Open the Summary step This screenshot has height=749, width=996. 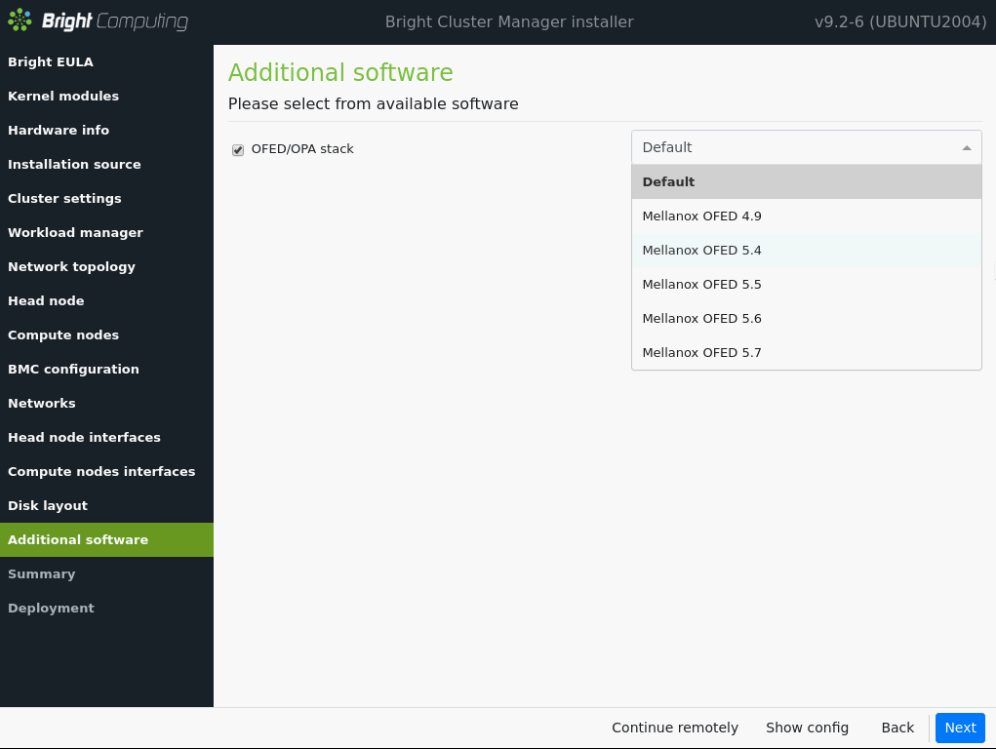107,574
